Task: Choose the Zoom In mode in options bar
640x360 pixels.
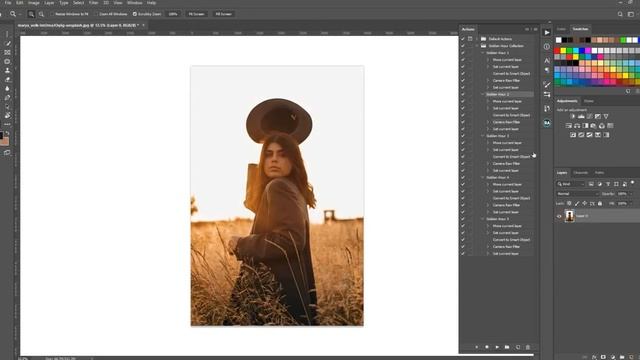Action: [x=31, y=14]
